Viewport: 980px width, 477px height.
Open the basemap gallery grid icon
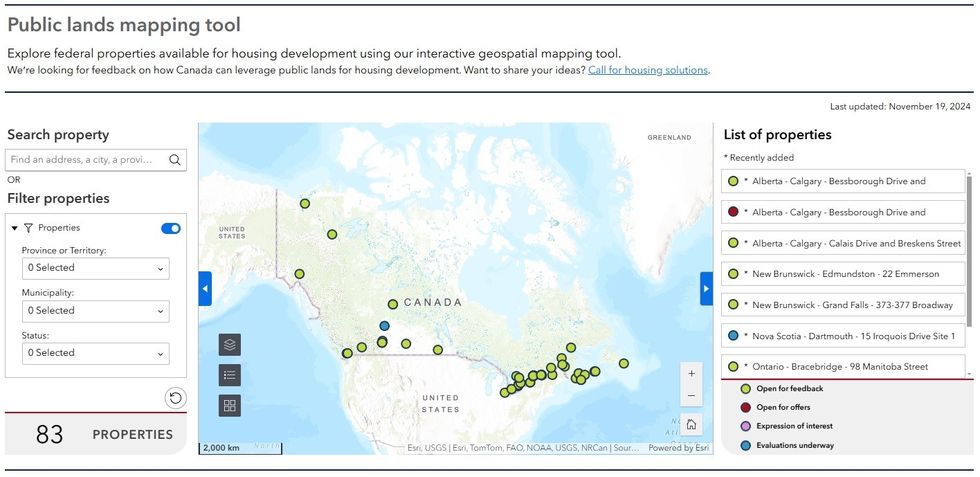click(x=230, y=405)
